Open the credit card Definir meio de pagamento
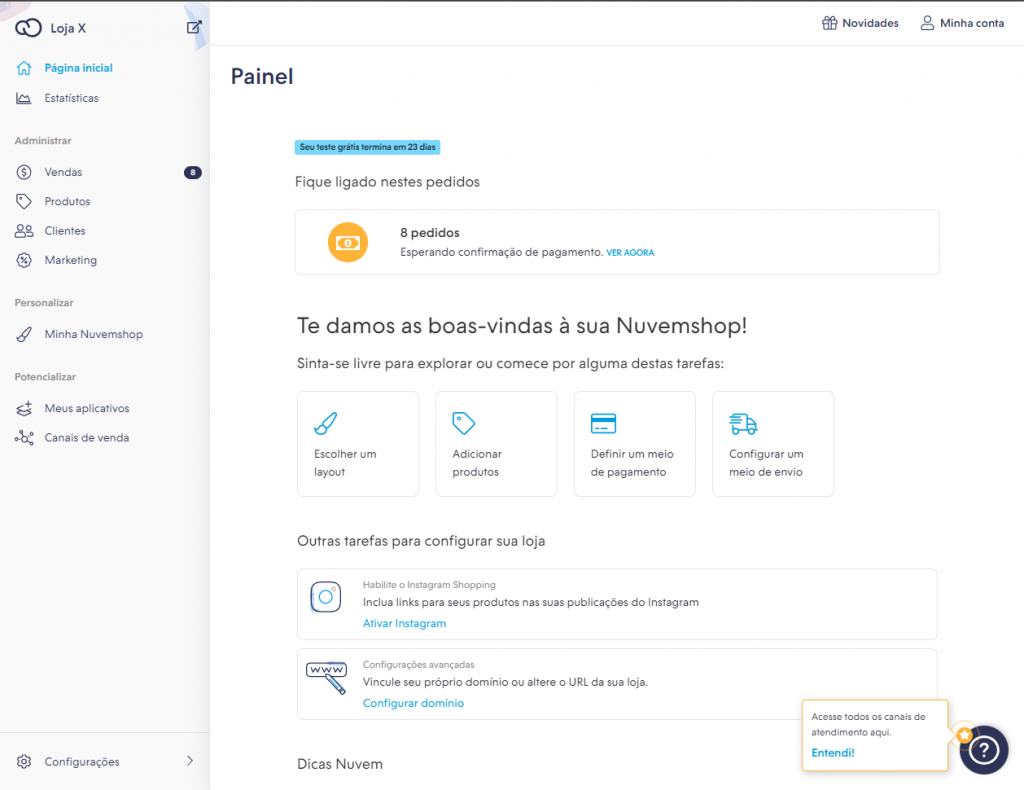Image resolution: width=1024 pixels, height=790 pixels. pos(634,444)
